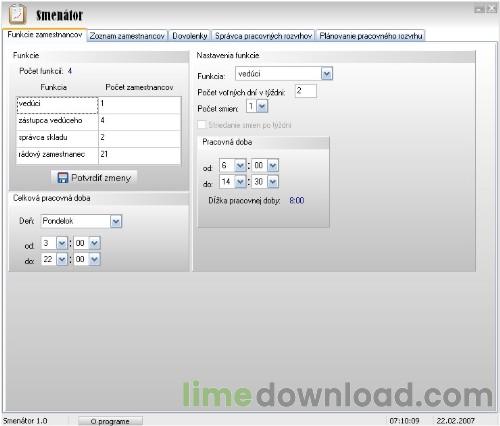The image size is (500, 426).
Task: Confirm changes with Potvrdiť zmeny button
Action: (x=94, y=178)
